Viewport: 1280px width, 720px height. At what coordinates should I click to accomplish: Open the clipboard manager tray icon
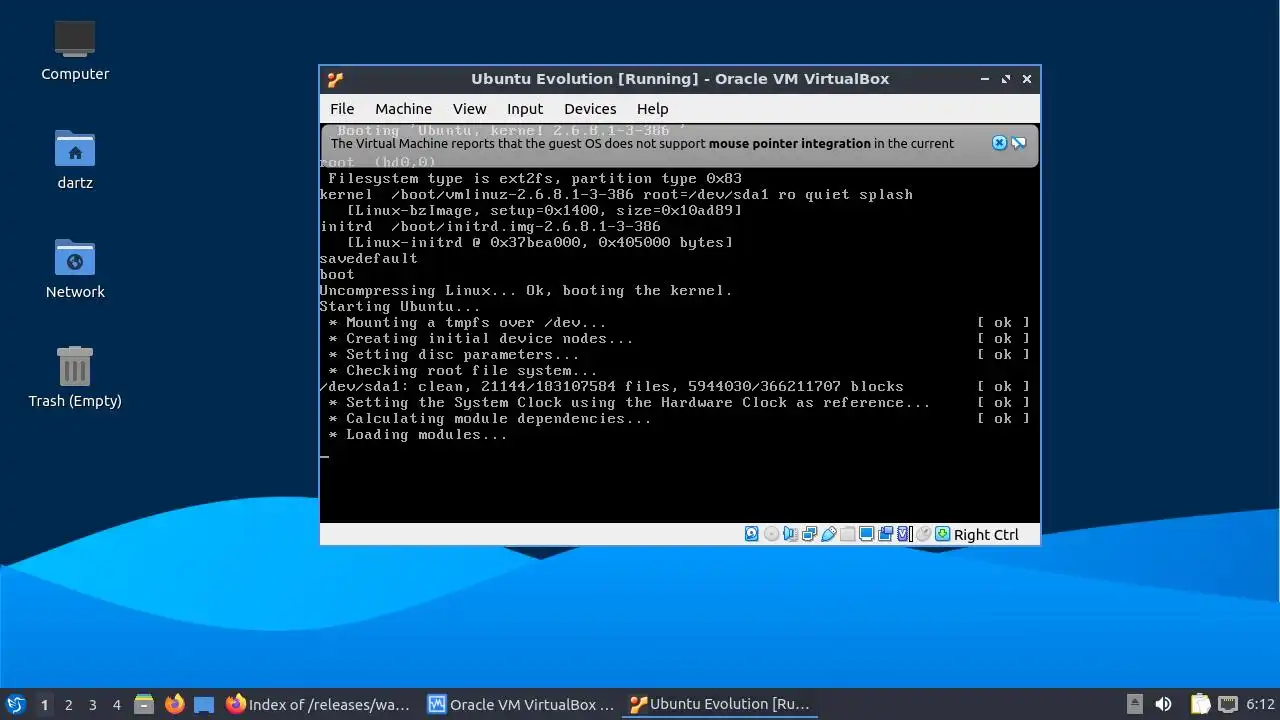(x=1200, y=704)
